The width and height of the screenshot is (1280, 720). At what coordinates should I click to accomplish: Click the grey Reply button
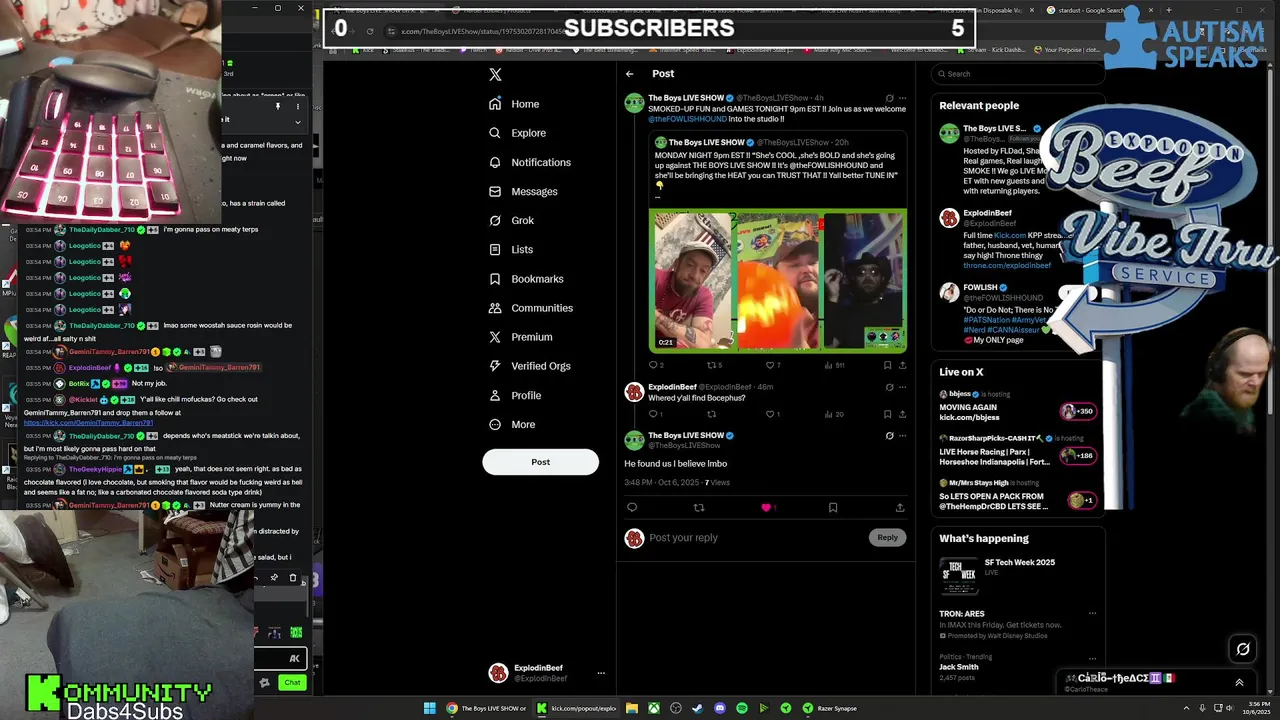[887, 538]
